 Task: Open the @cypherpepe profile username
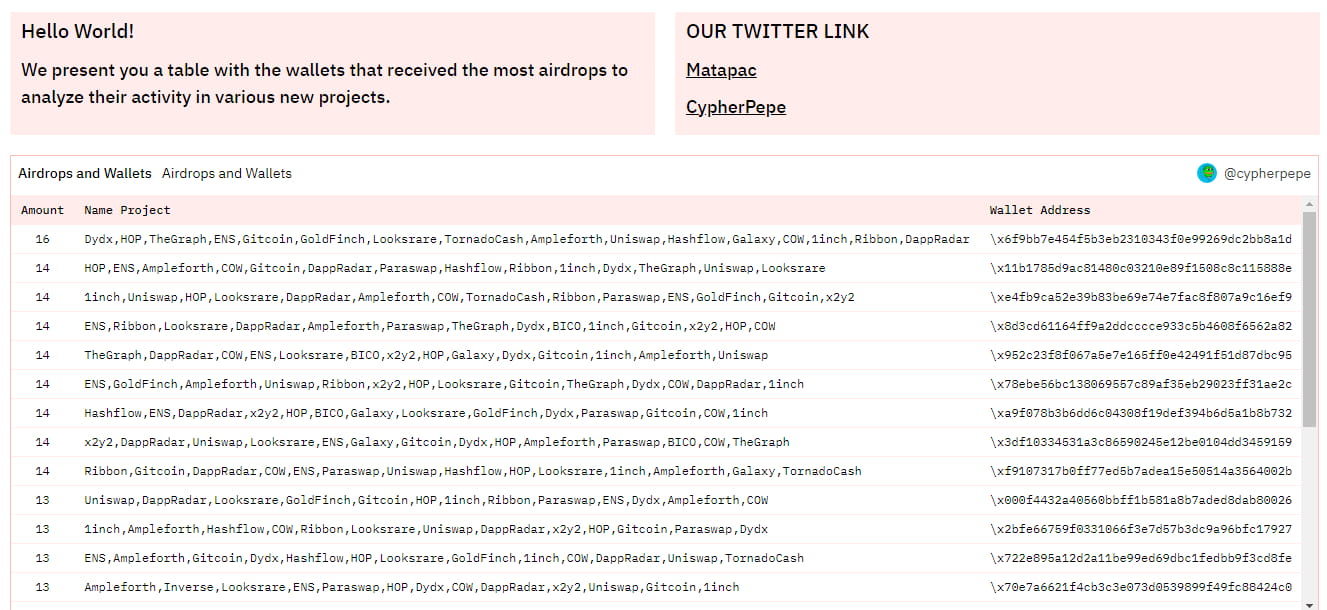pyautogui.click(x=1267, y=173)
